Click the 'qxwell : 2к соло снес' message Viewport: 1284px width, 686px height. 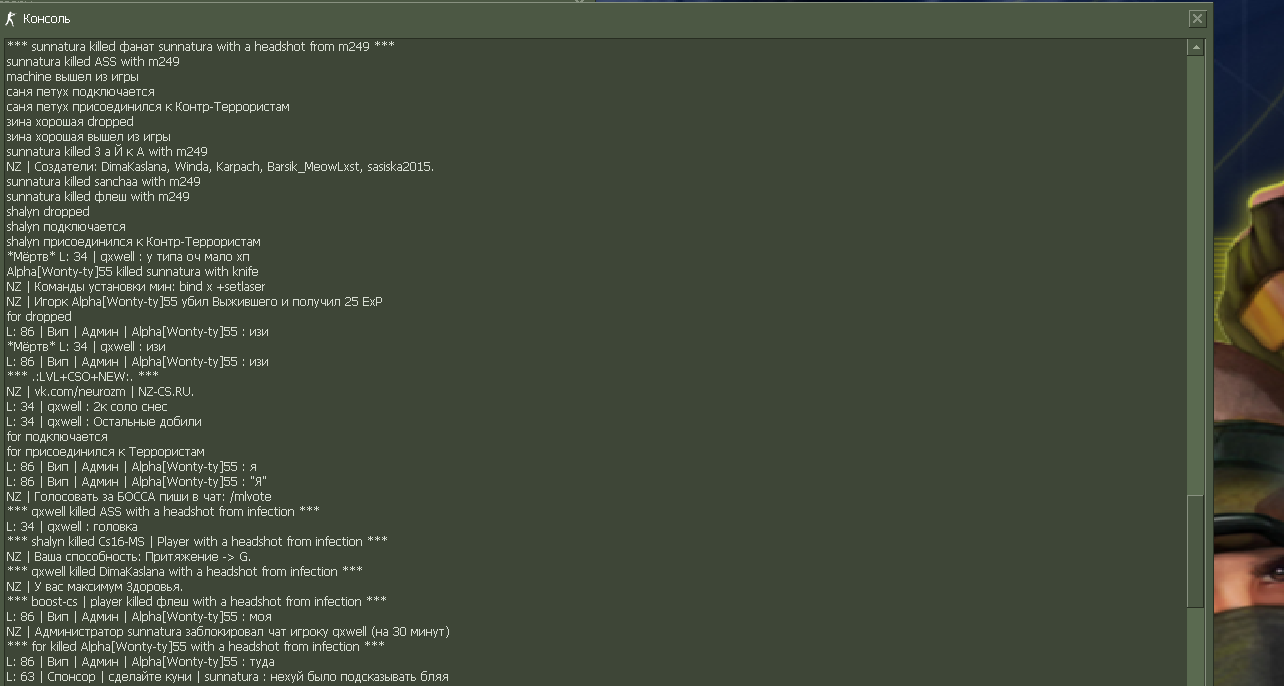tap(87, 407)
